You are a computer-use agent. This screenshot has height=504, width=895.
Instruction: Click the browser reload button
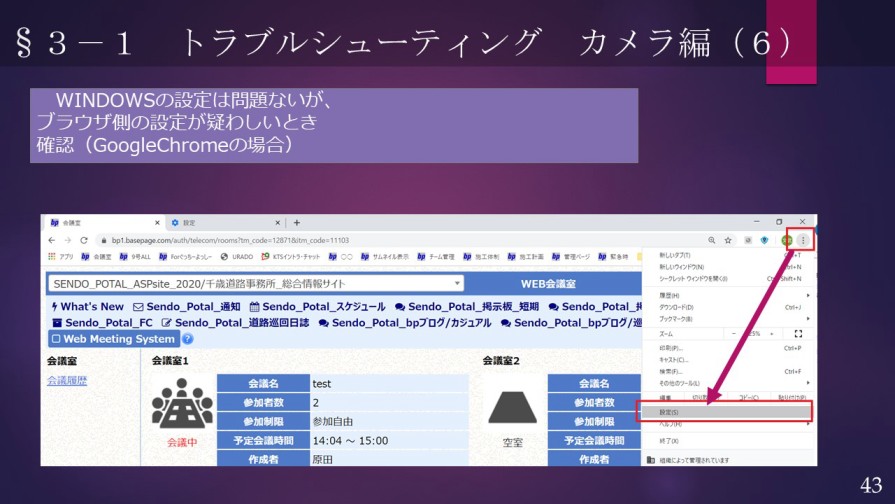click(x=84, y=240)
